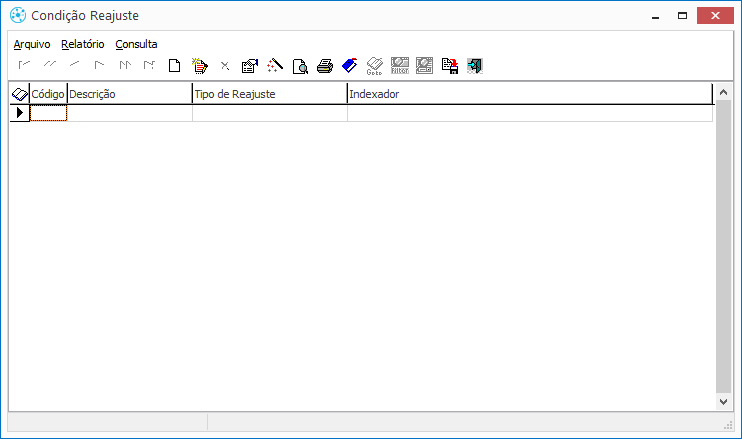Click the export-to-disk save icon
Image resolution: width=742 pixels, height=439 pixels.
(450, 66)
